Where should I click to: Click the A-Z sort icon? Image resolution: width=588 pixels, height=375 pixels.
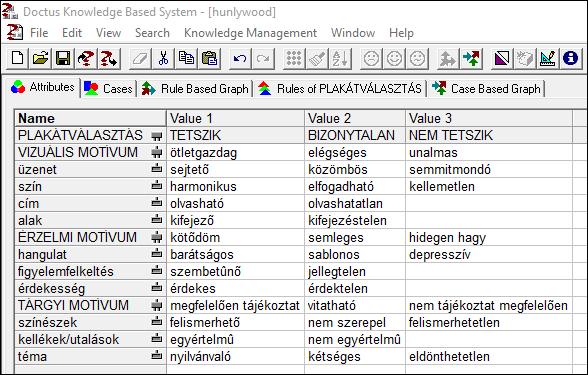tap(340, 58)
